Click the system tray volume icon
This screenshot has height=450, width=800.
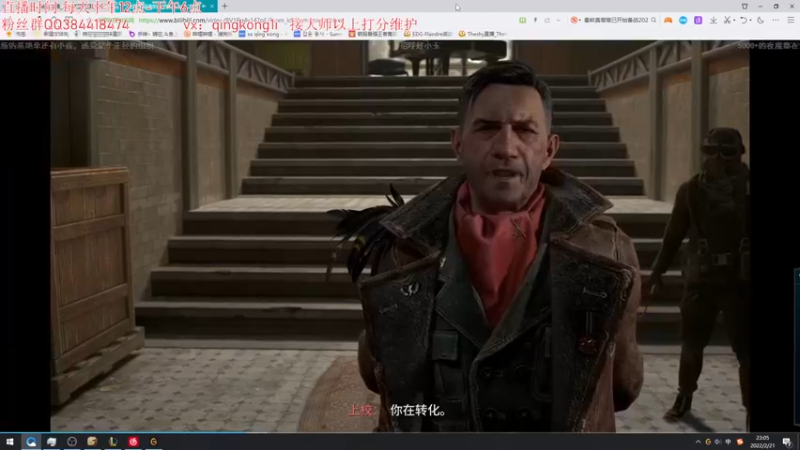pos(718,442)
